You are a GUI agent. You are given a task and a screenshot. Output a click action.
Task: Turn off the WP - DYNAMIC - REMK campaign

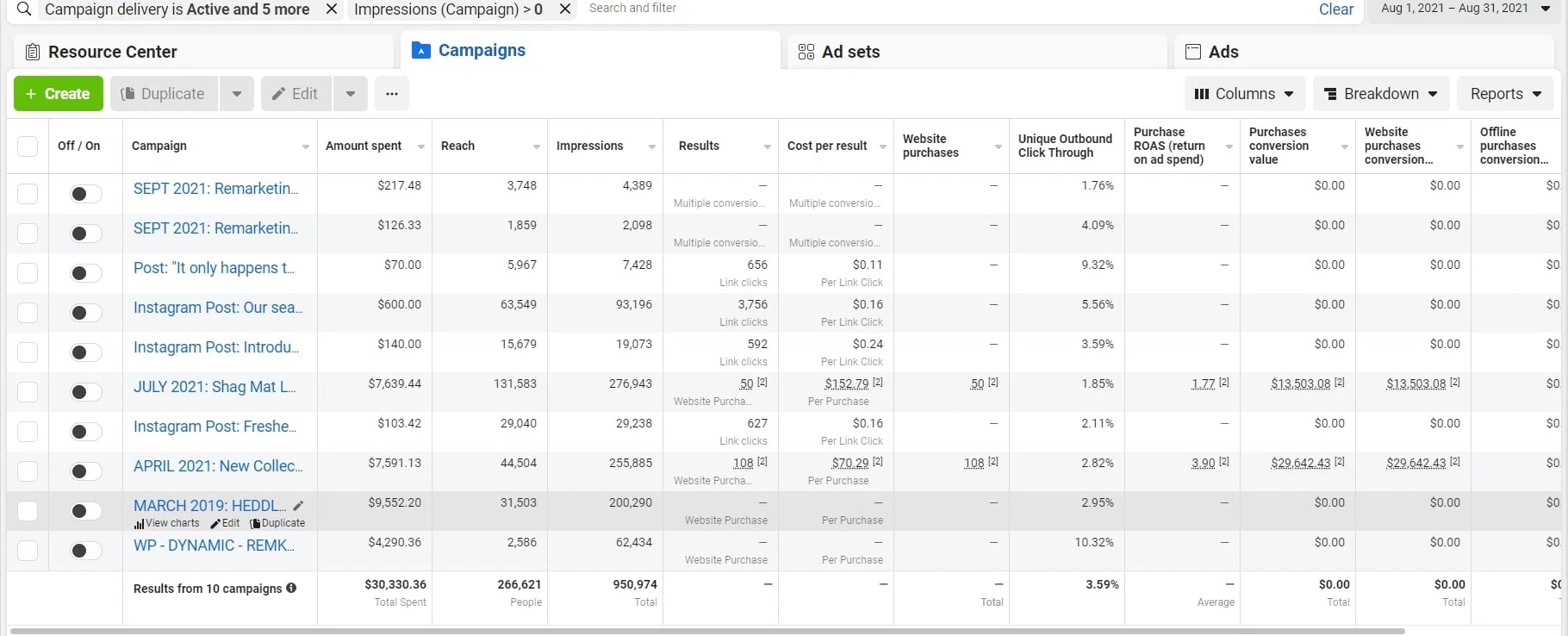(x=85, y=551)
